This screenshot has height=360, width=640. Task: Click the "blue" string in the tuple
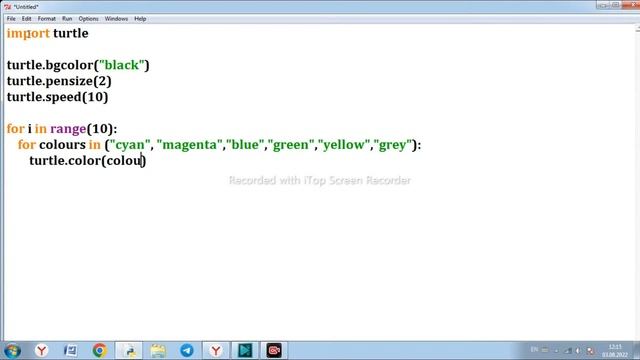(245, 144)
